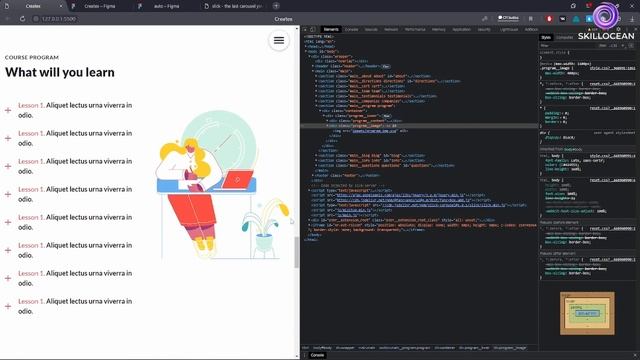
Task: Open the Lighthouse tab in DevTools
Action: click(x=509, y=29)
